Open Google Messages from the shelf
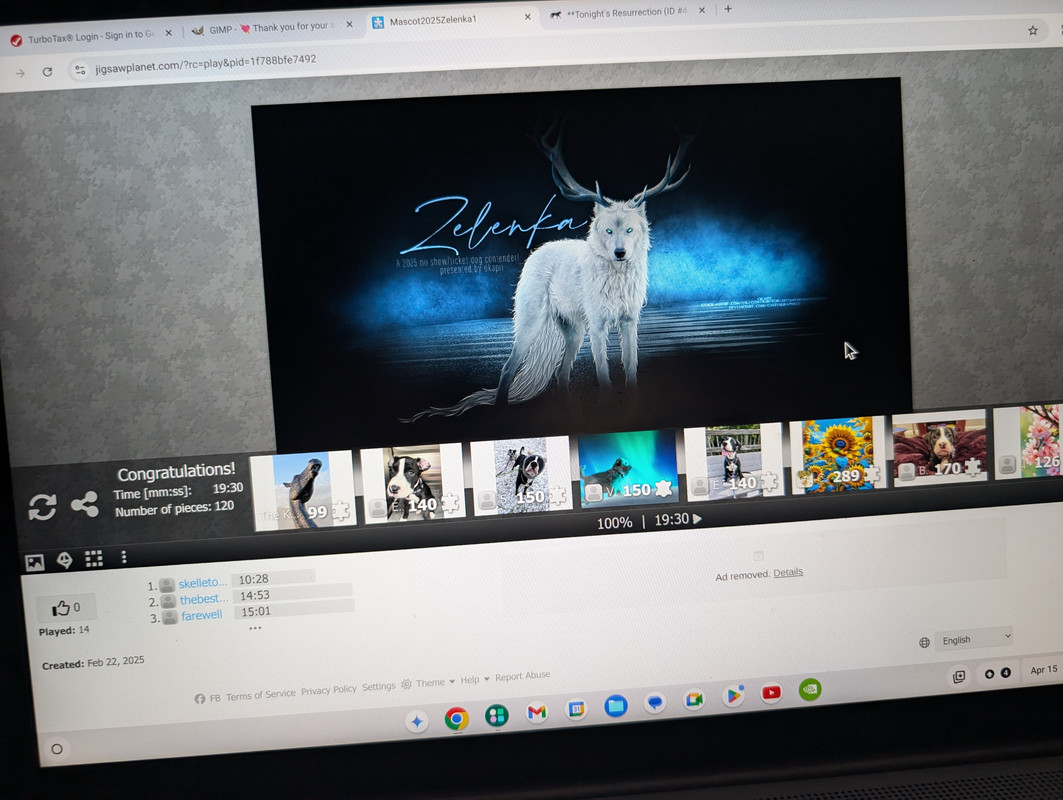Image resolution: width=1063 pixels, height=800 pixels. [655, 702]
